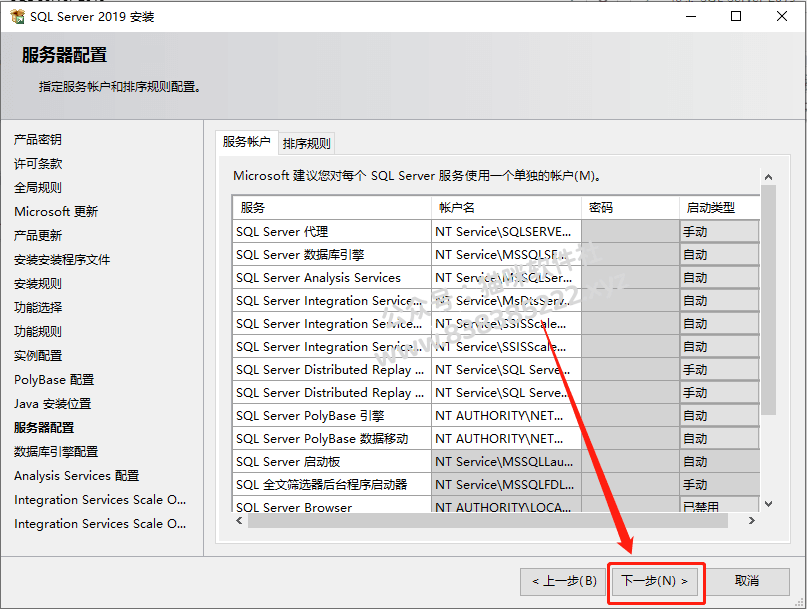Switch to the 服务帐户 tab

click(247, 142)
